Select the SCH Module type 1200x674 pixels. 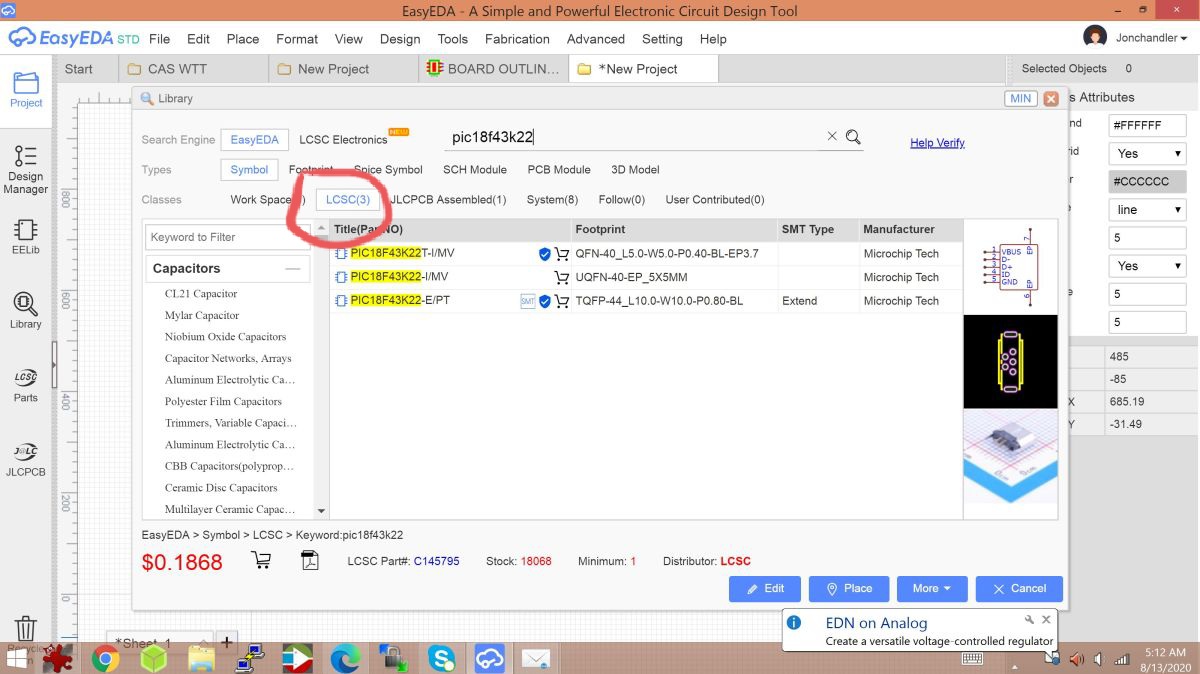pyautogui.click(x=475, y=170)
